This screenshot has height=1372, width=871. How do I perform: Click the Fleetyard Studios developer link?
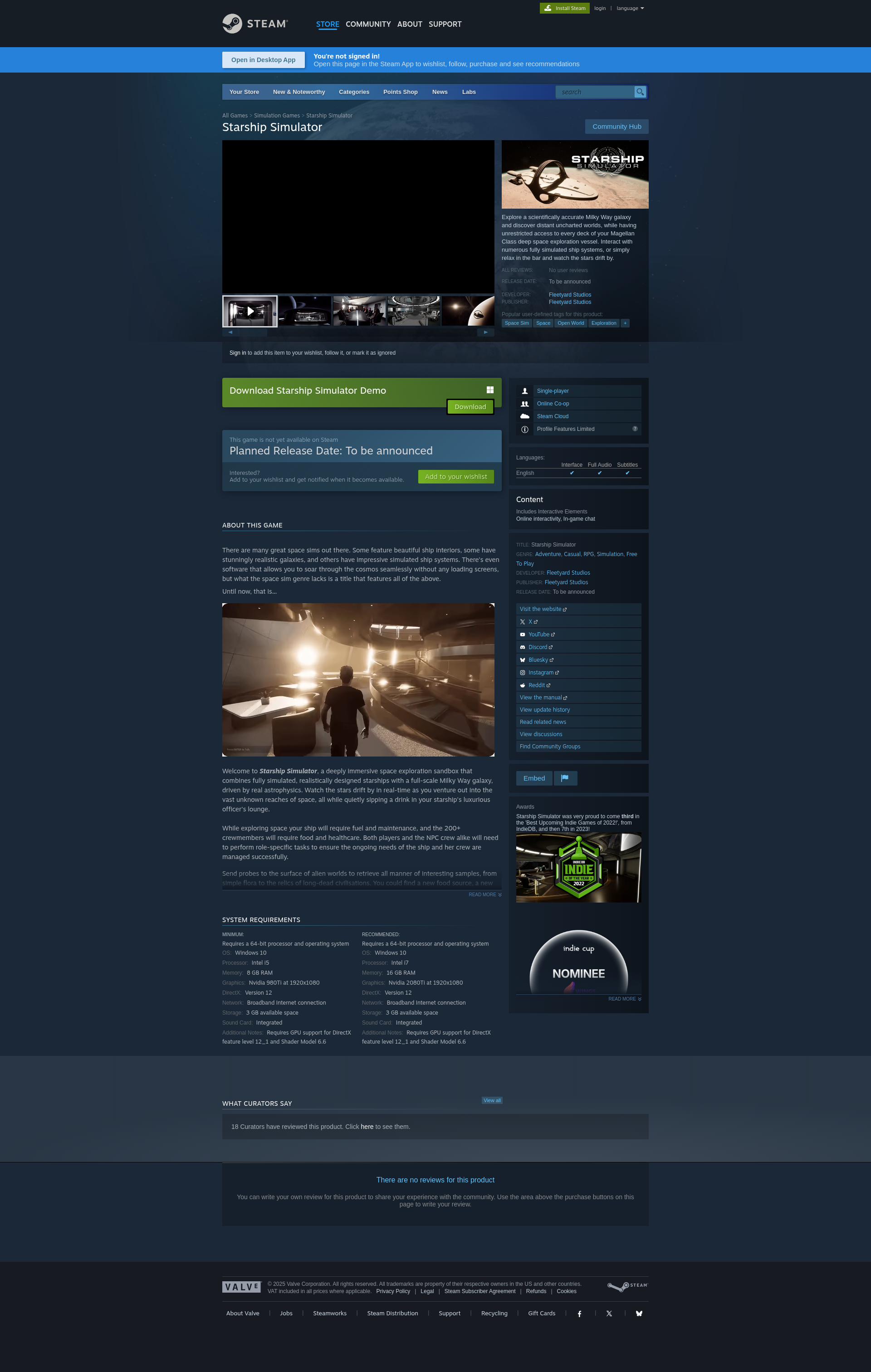[x=569, y=294]
